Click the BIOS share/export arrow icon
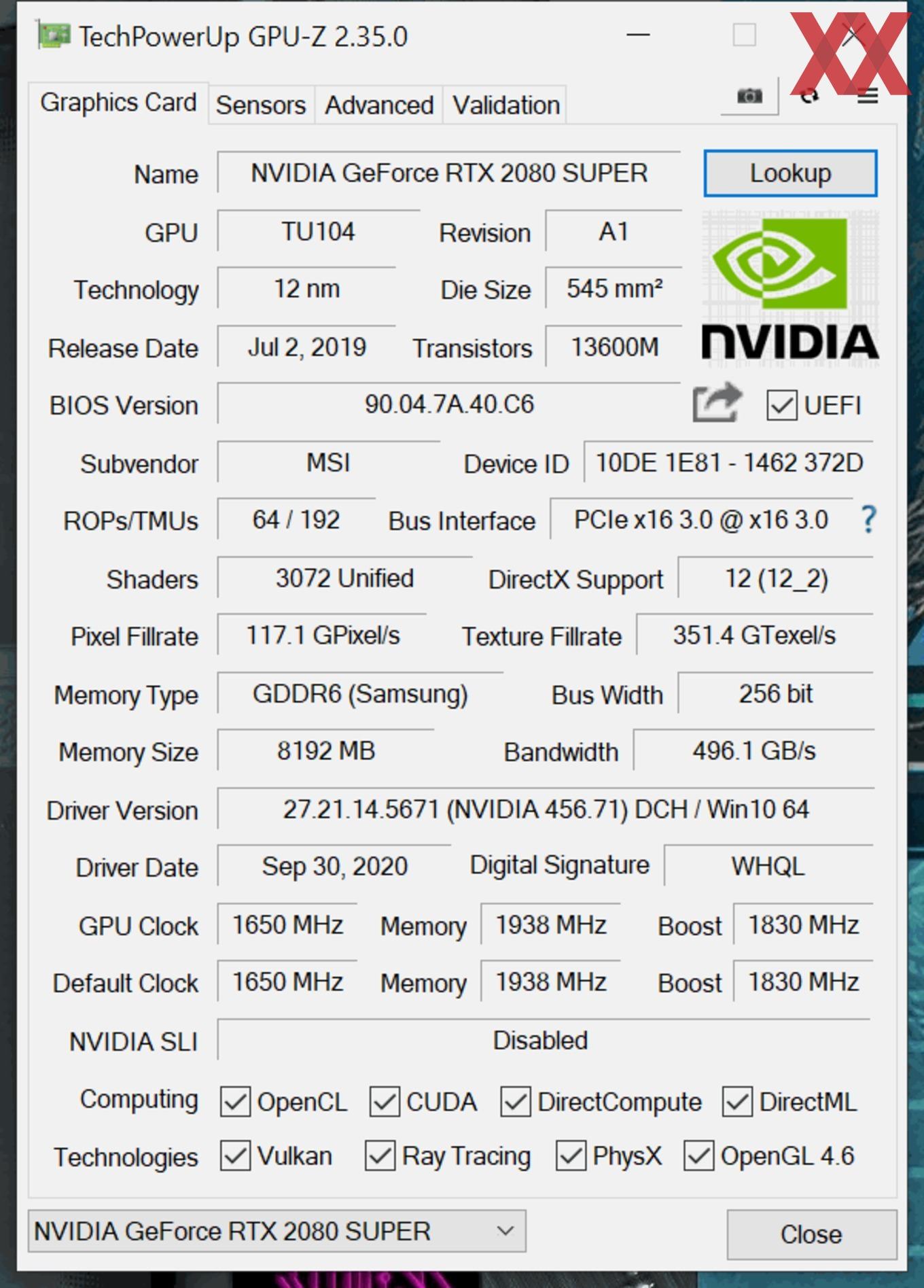924x1288 pixels. 717,402
